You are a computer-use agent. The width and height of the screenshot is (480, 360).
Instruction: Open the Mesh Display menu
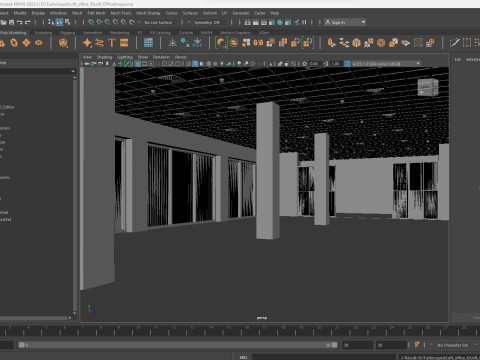tap(148, 13)
